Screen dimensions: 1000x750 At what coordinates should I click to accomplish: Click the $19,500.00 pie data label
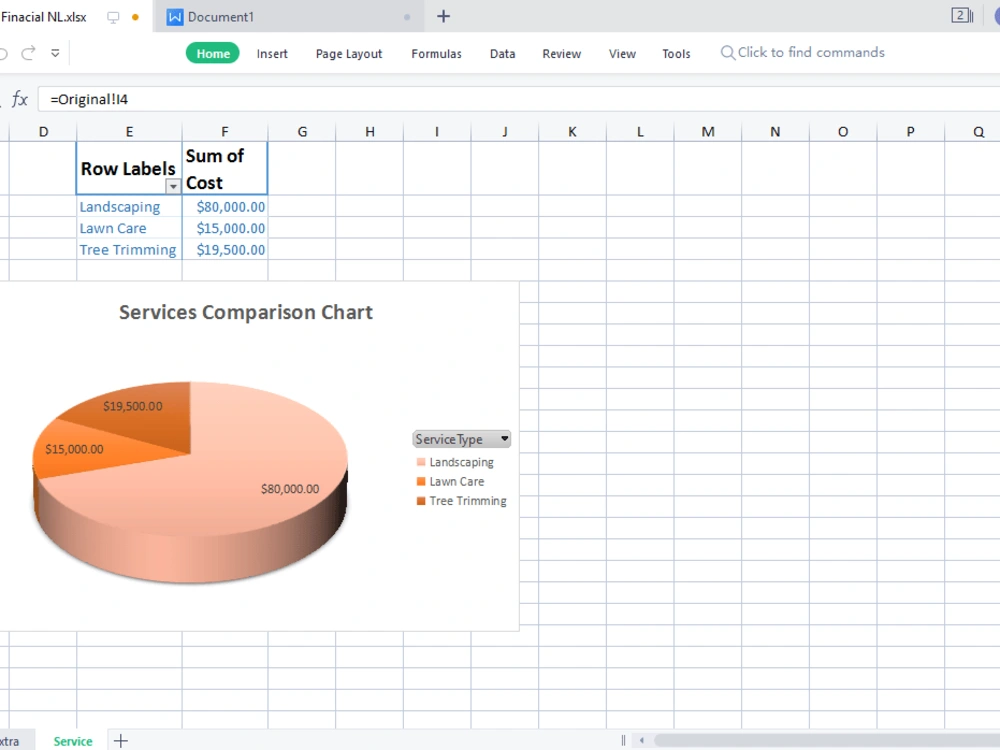(x=133, y=406)
